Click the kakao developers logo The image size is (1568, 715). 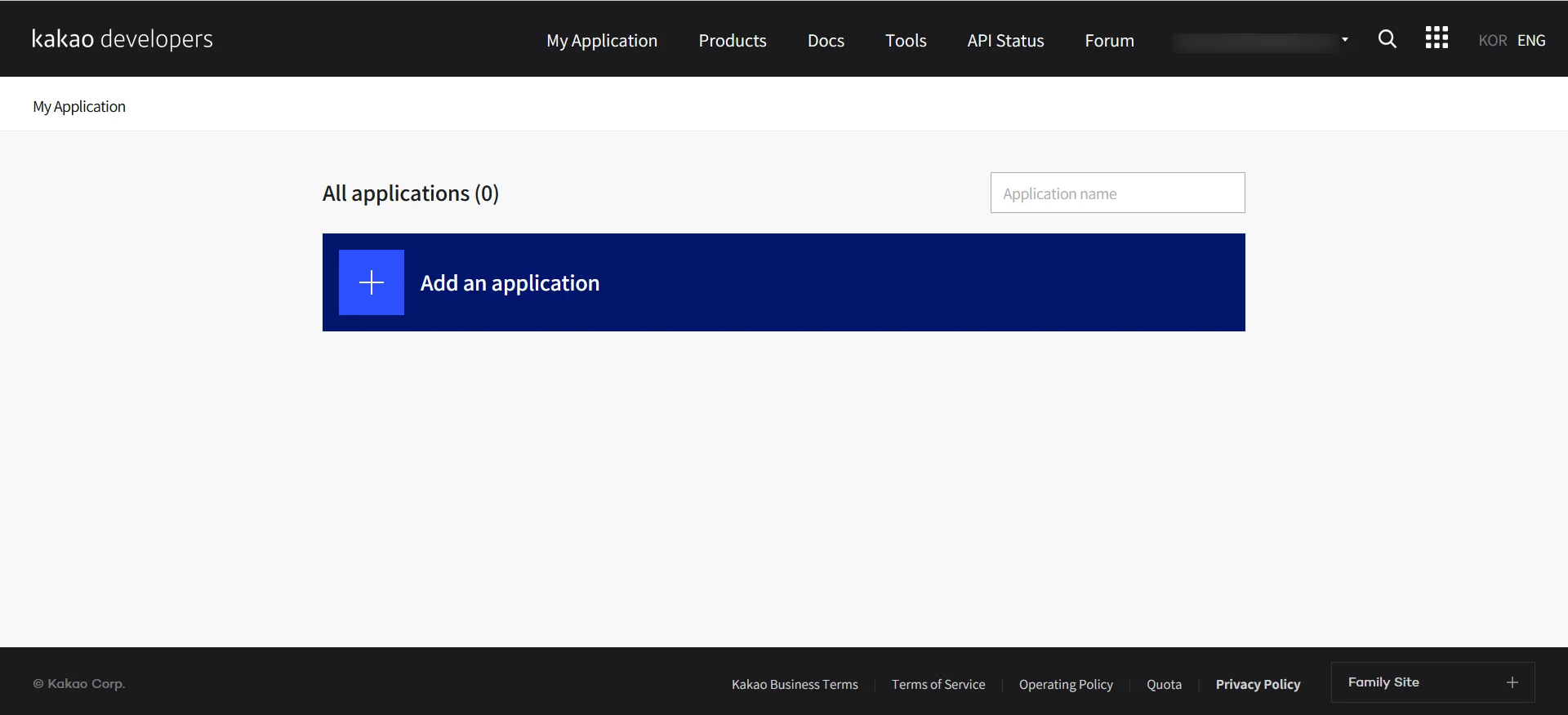pyautogui.click(x=122, y=39)
